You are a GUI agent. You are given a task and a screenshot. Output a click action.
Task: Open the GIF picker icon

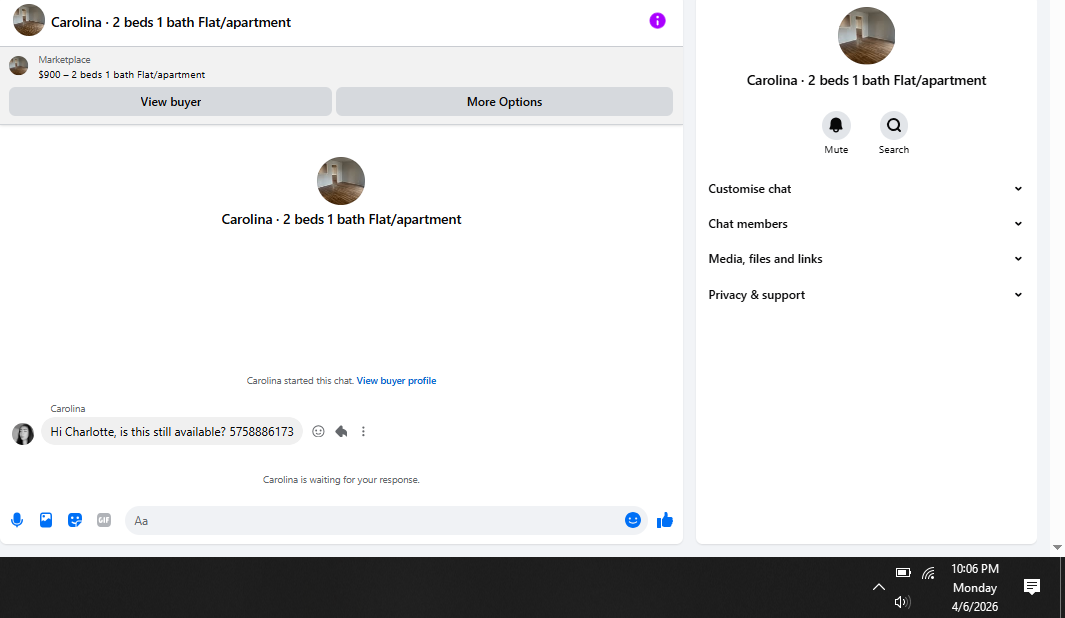104,520
